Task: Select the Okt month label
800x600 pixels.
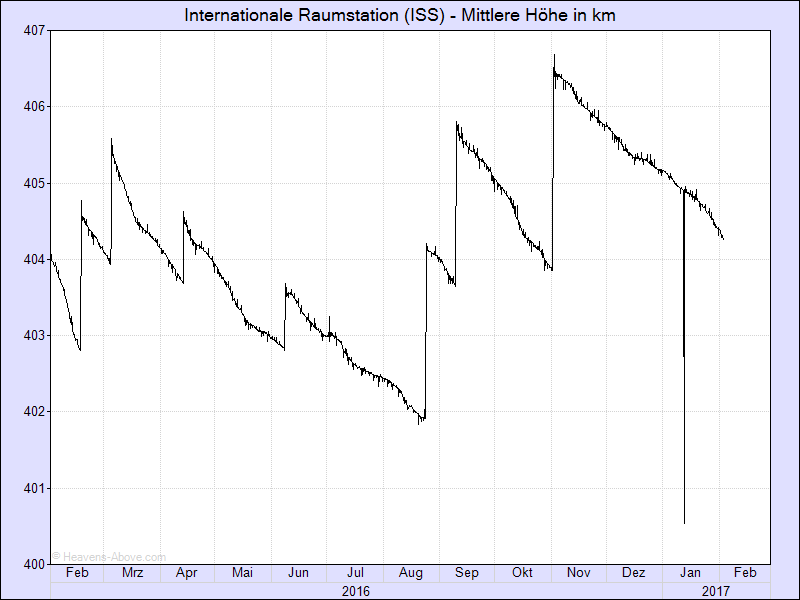Action: (x=522, y=574)
